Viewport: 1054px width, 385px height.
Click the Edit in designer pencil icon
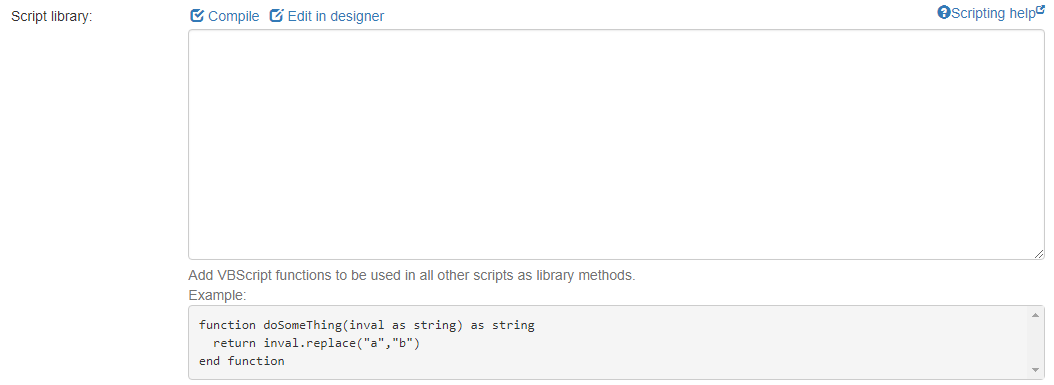tap(276, 15)
